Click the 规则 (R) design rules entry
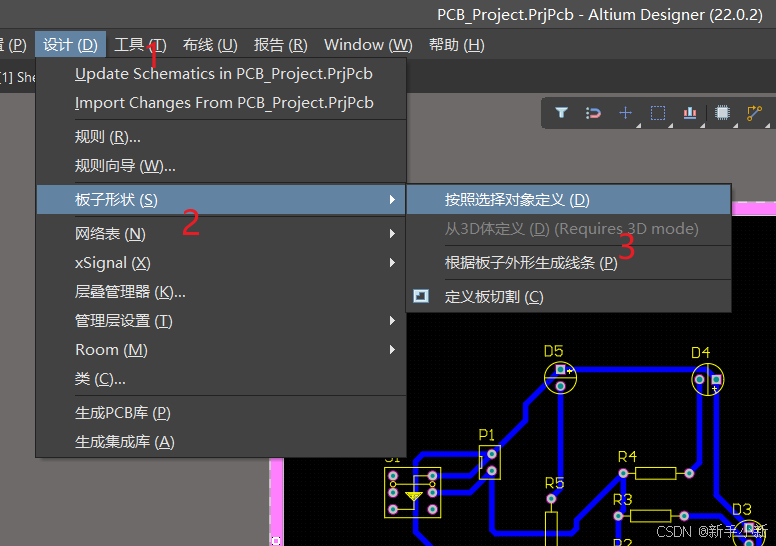The width and height of the screenshot is (776, 546). (108, 137)
